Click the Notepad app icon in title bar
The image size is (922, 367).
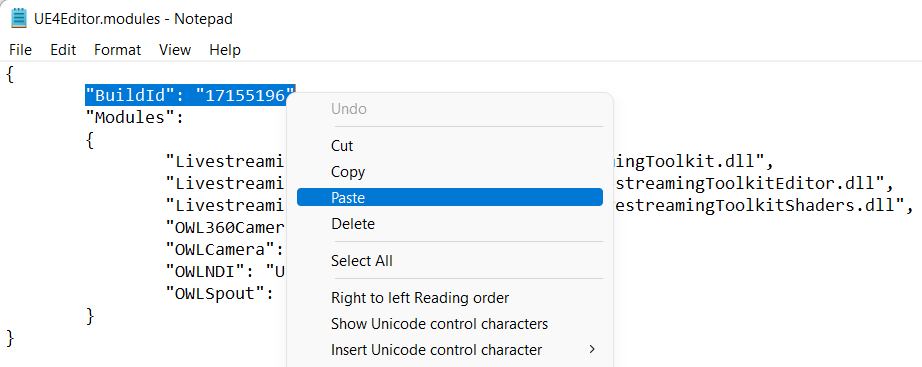(19, 19)
